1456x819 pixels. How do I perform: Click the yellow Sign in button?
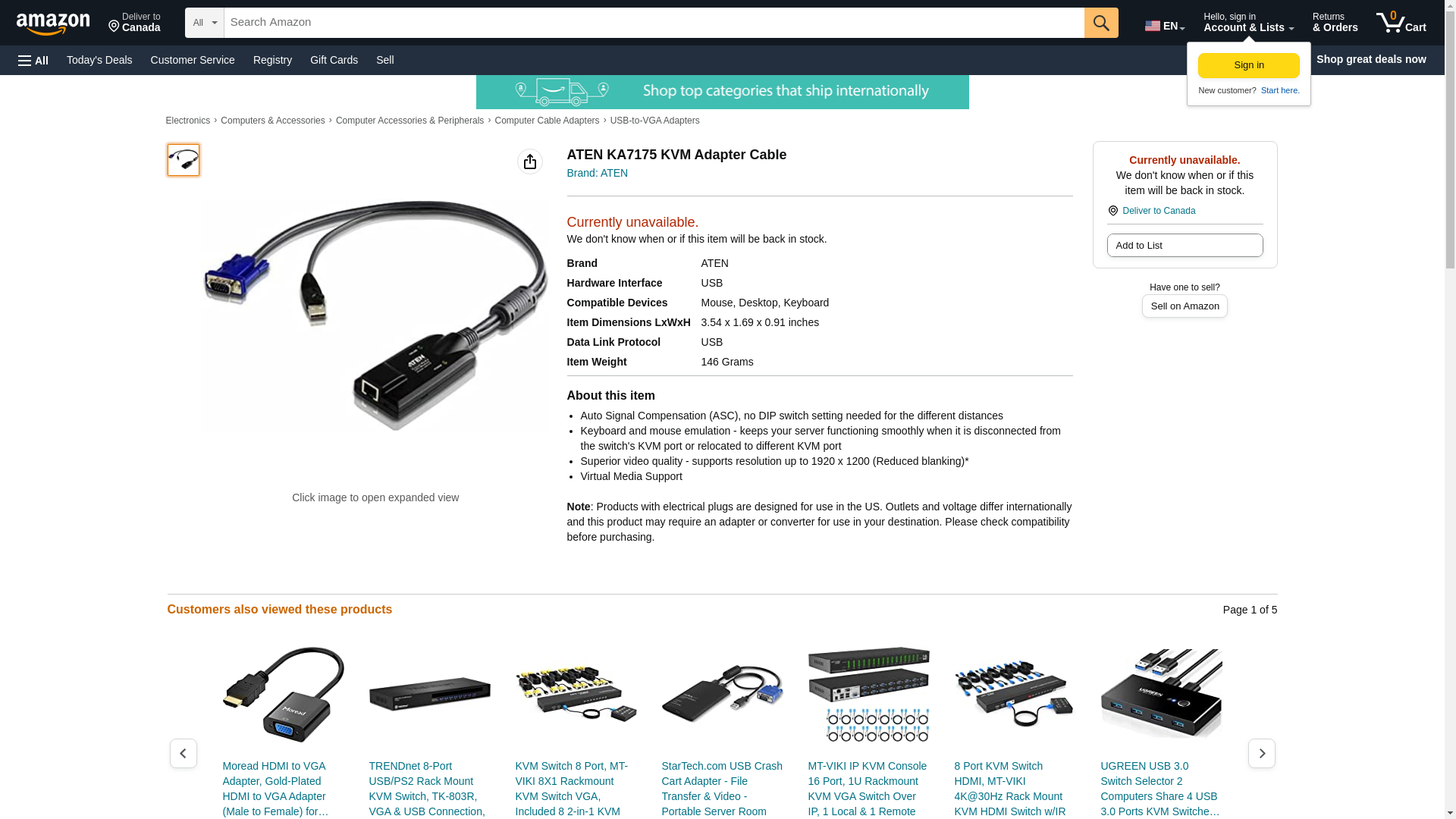1249,65
